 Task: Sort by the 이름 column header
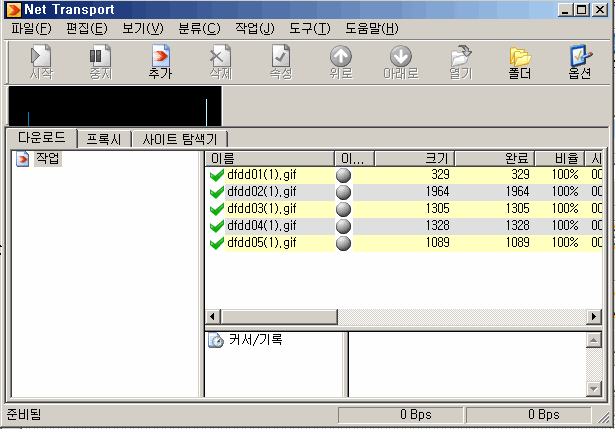click(x=269, y=158)
